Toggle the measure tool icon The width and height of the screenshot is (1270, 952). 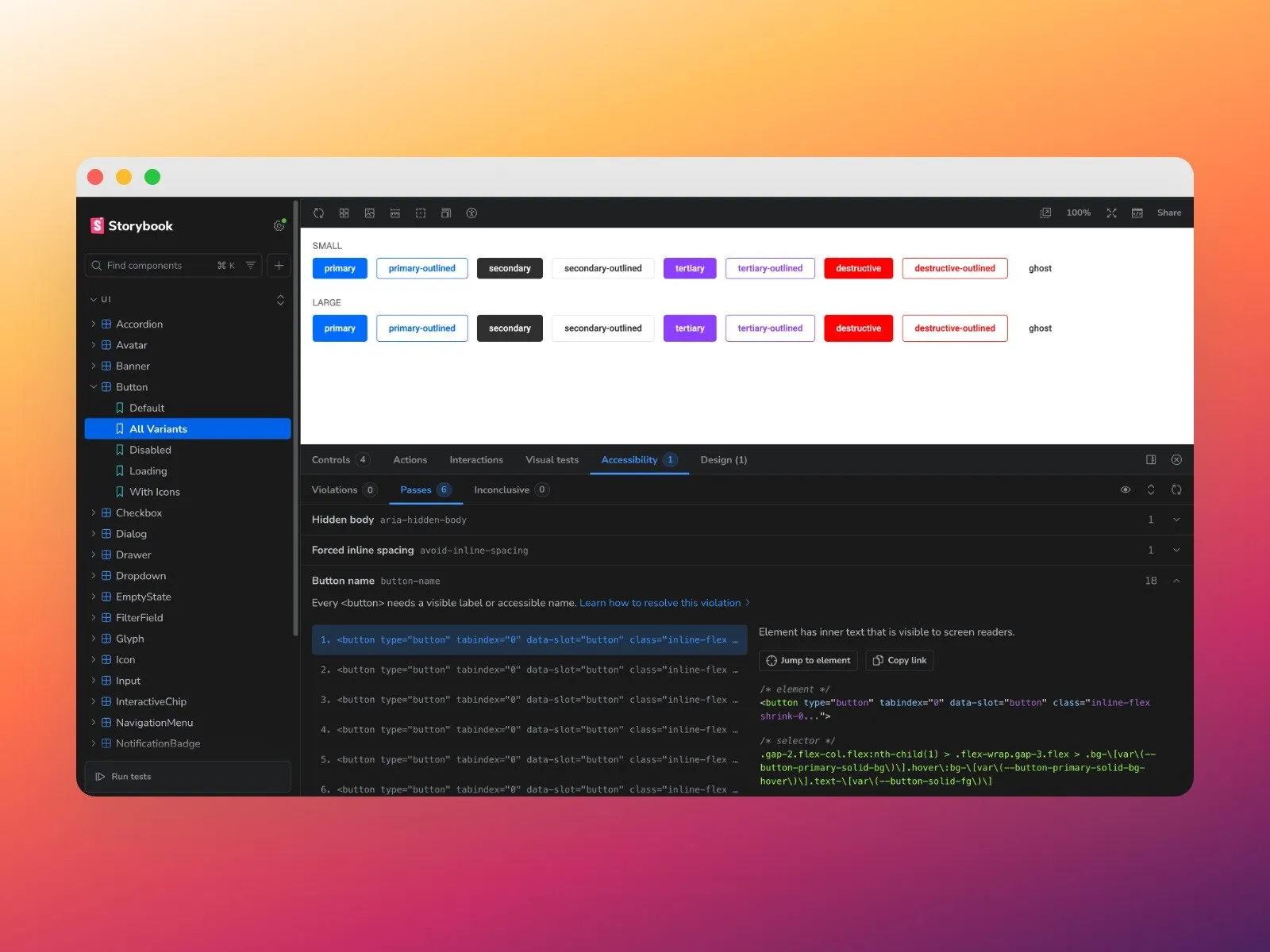click(394, 213)
